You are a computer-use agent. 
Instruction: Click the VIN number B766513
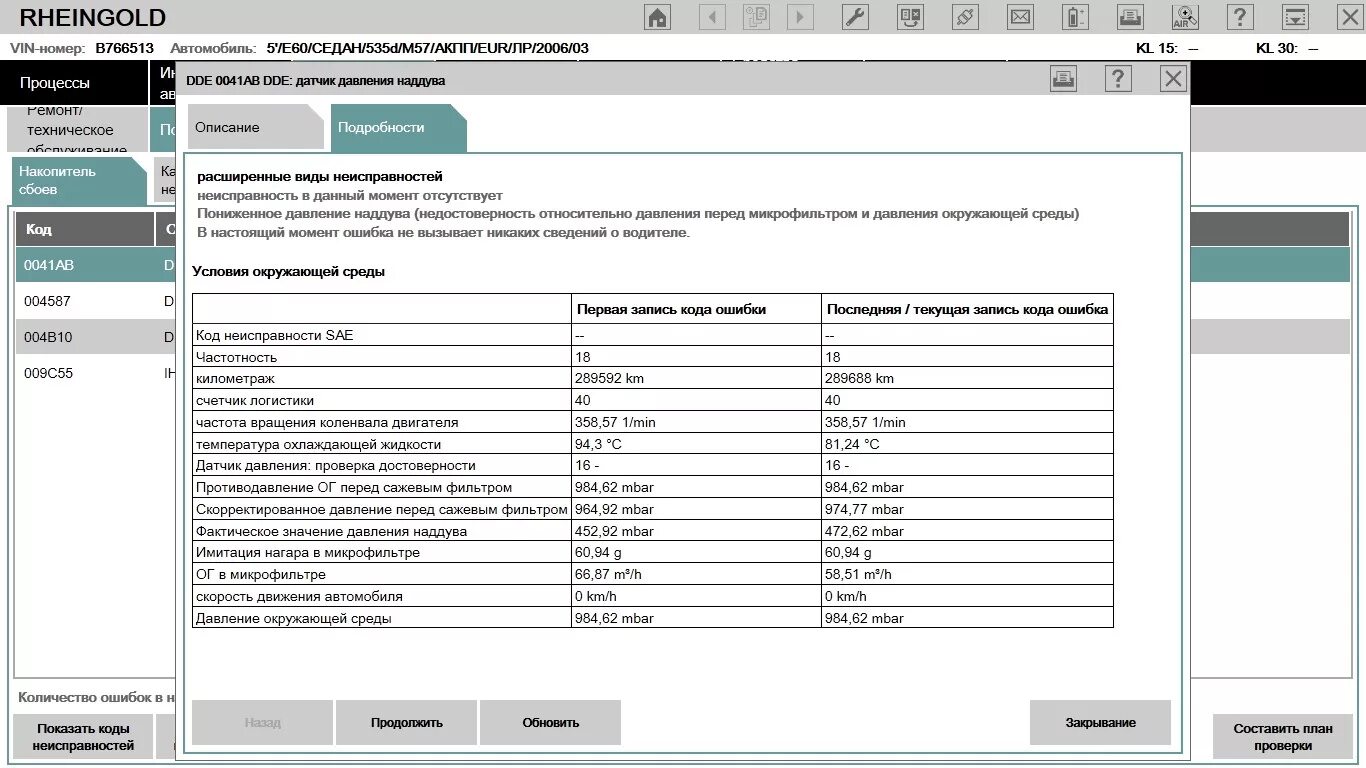pos(125,48)
